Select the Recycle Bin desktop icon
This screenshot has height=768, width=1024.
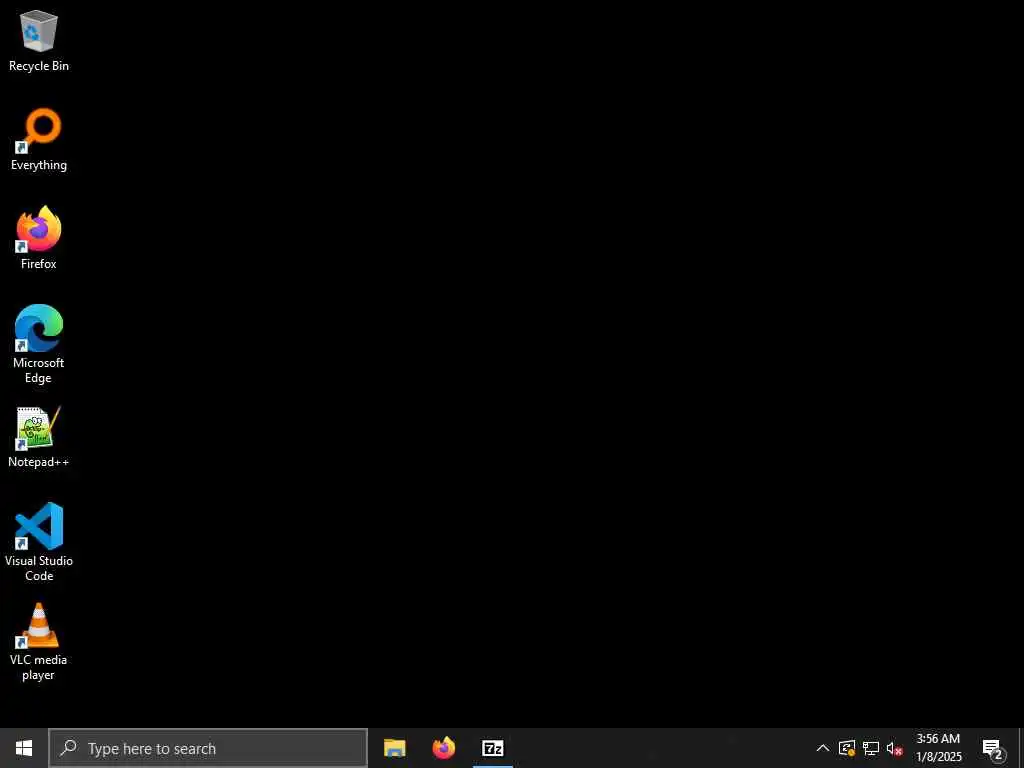coord(39,41)
